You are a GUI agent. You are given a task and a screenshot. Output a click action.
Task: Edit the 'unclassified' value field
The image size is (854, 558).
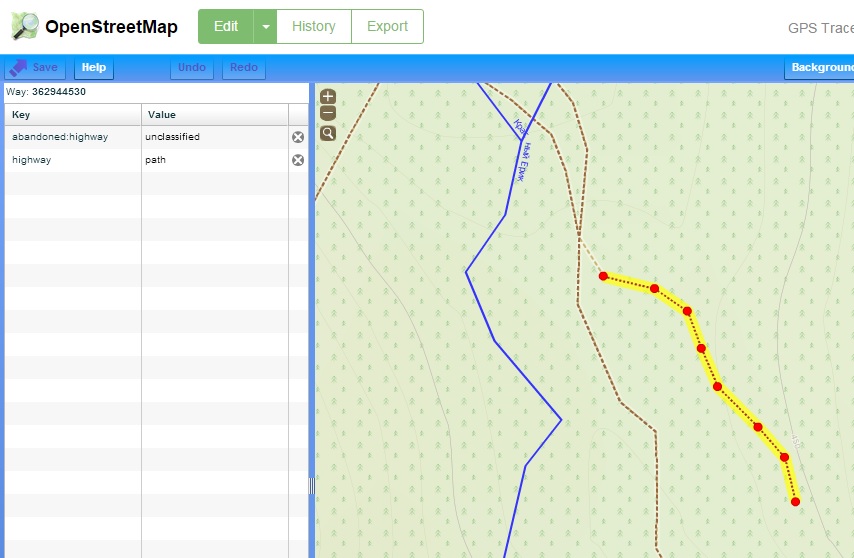[214, 137]
